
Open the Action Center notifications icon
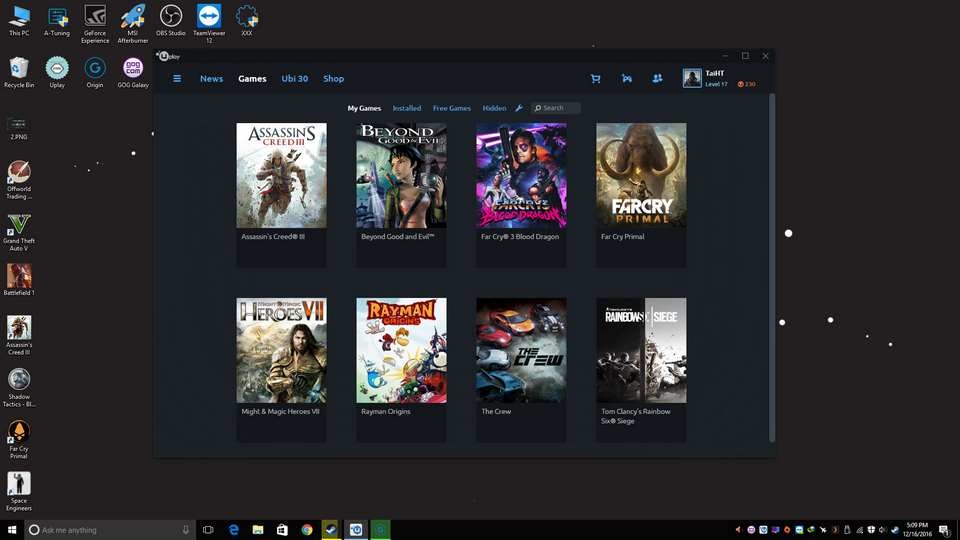pyautogui.click(x=944, y=530)
